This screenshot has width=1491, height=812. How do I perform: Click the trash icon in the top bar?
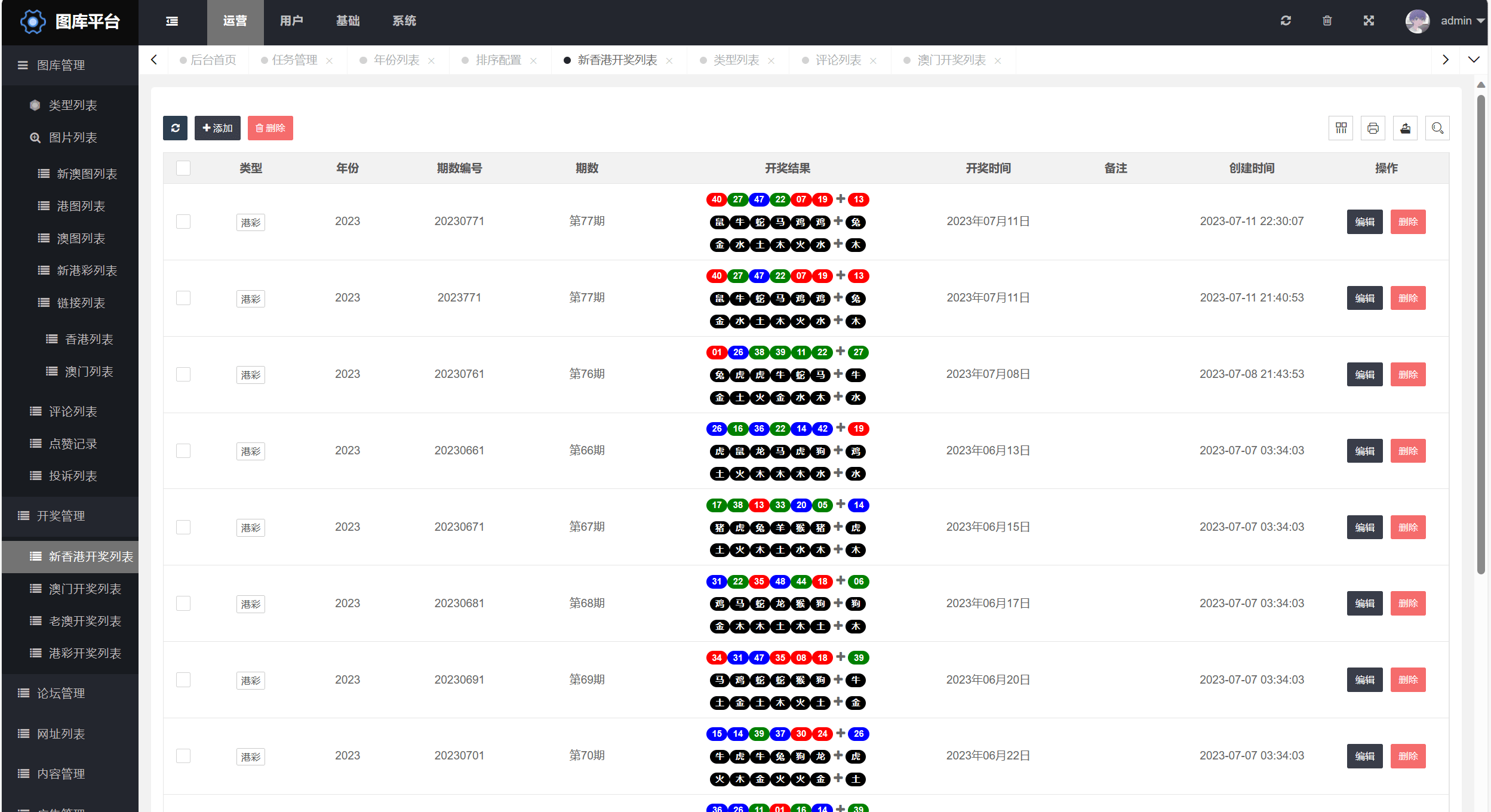point(1327,21)
